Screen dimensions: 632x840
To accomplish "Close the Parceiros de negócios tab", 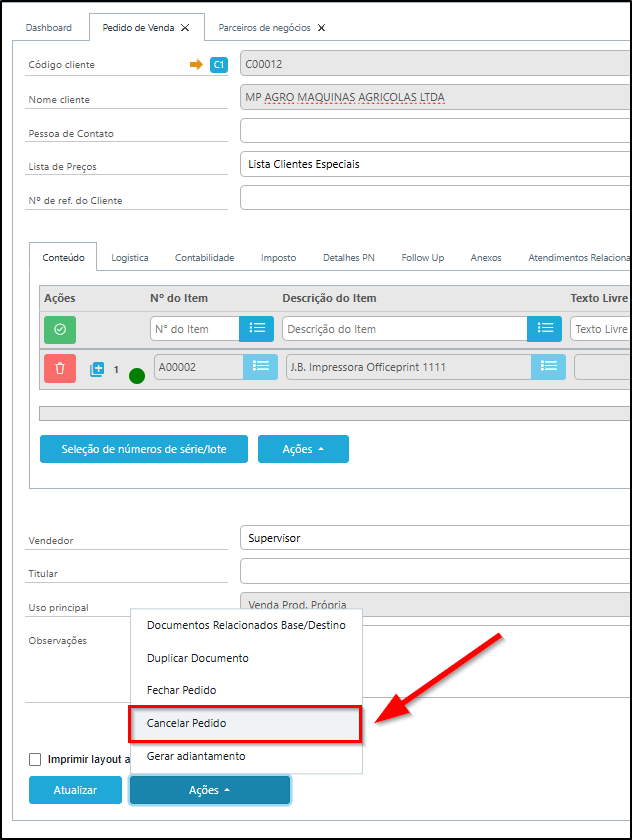I will click(x=321, y=28).
